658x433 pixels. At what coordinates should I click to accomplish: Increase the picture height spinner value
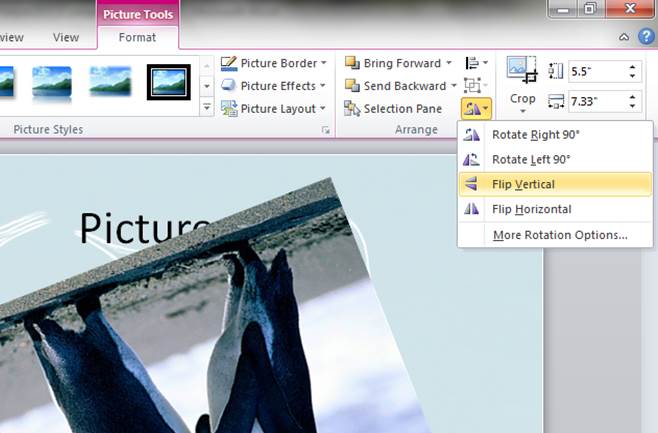point(632,66)
